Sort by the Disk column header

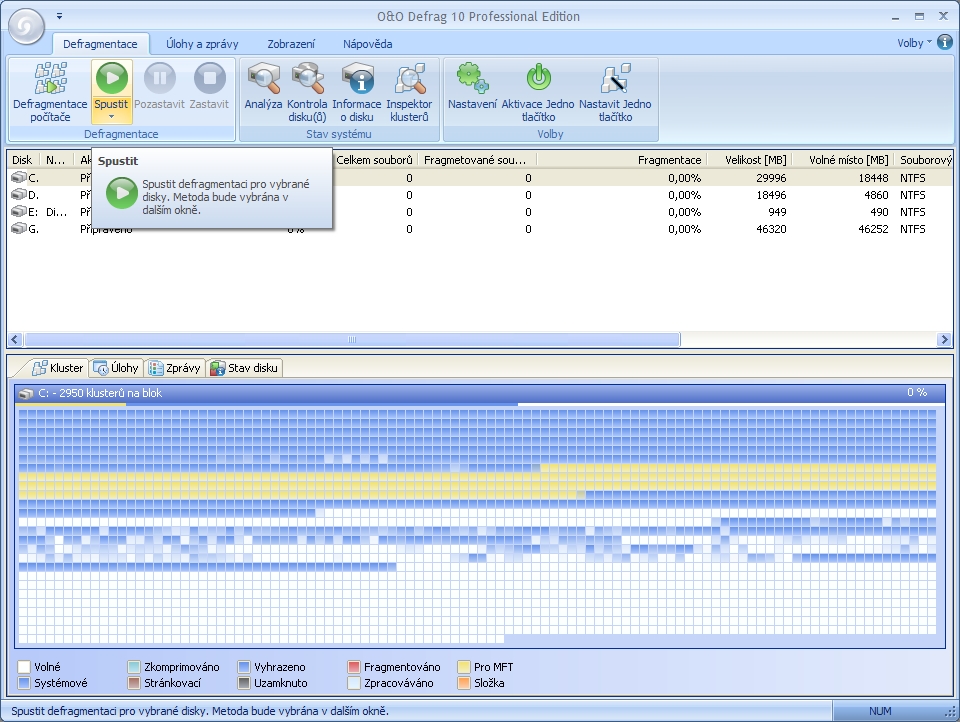[23, 160]
